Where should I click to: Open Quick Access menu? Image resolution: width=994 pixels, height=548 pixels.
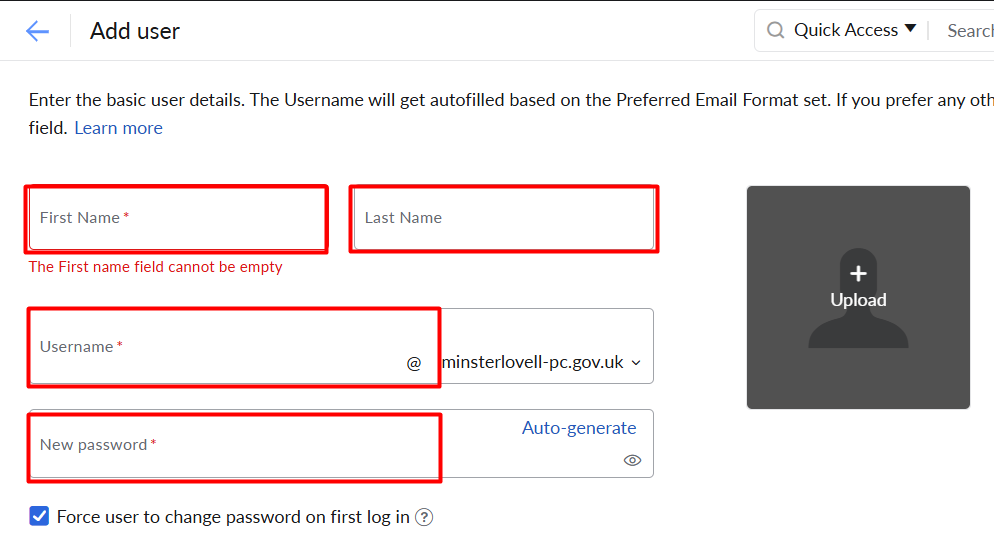point(846,30)
